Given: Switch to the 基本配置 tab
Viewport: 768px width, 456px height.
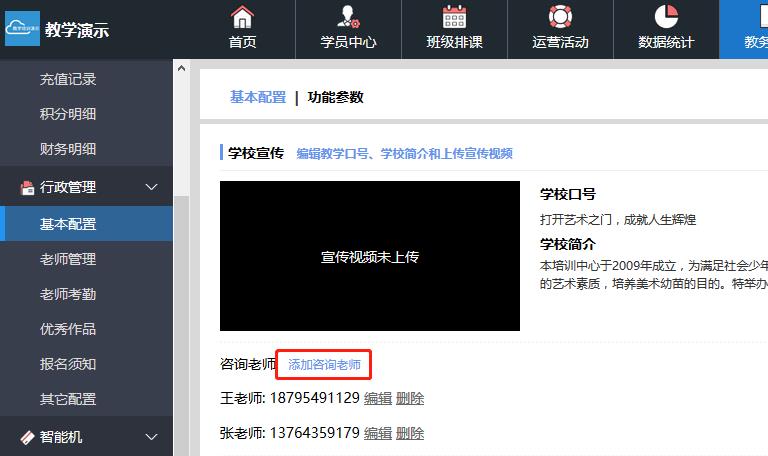Looking at the screenshot, I should (258, 97).
